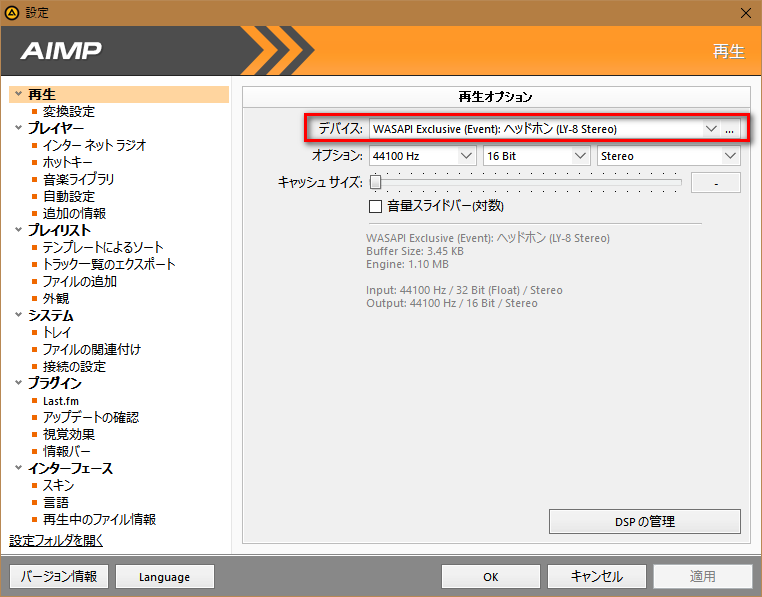Image resolution: width=762 pixels, height=597 pixels.
Task: Expand the 44100 Hz sample rate dropdown
Action: pos(466,156)
